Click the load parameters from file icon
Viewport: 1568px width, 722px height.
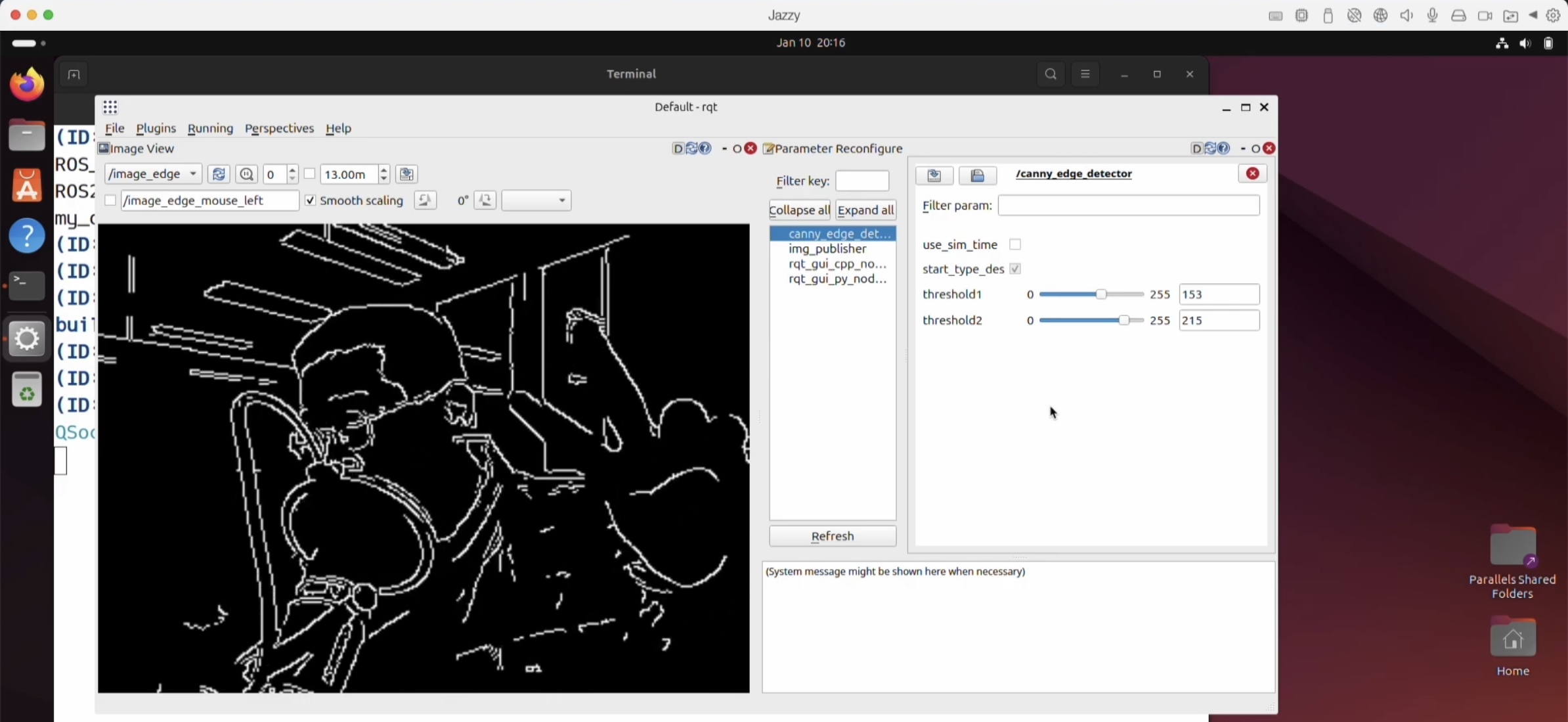pyautogui.click(x=977, y=175)
